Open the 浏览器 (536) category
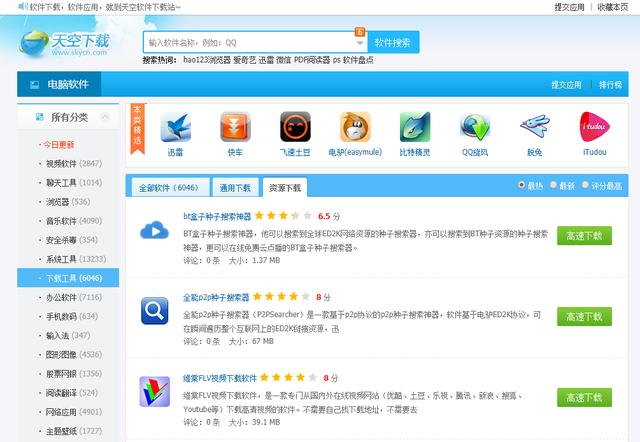 [68, 202]
